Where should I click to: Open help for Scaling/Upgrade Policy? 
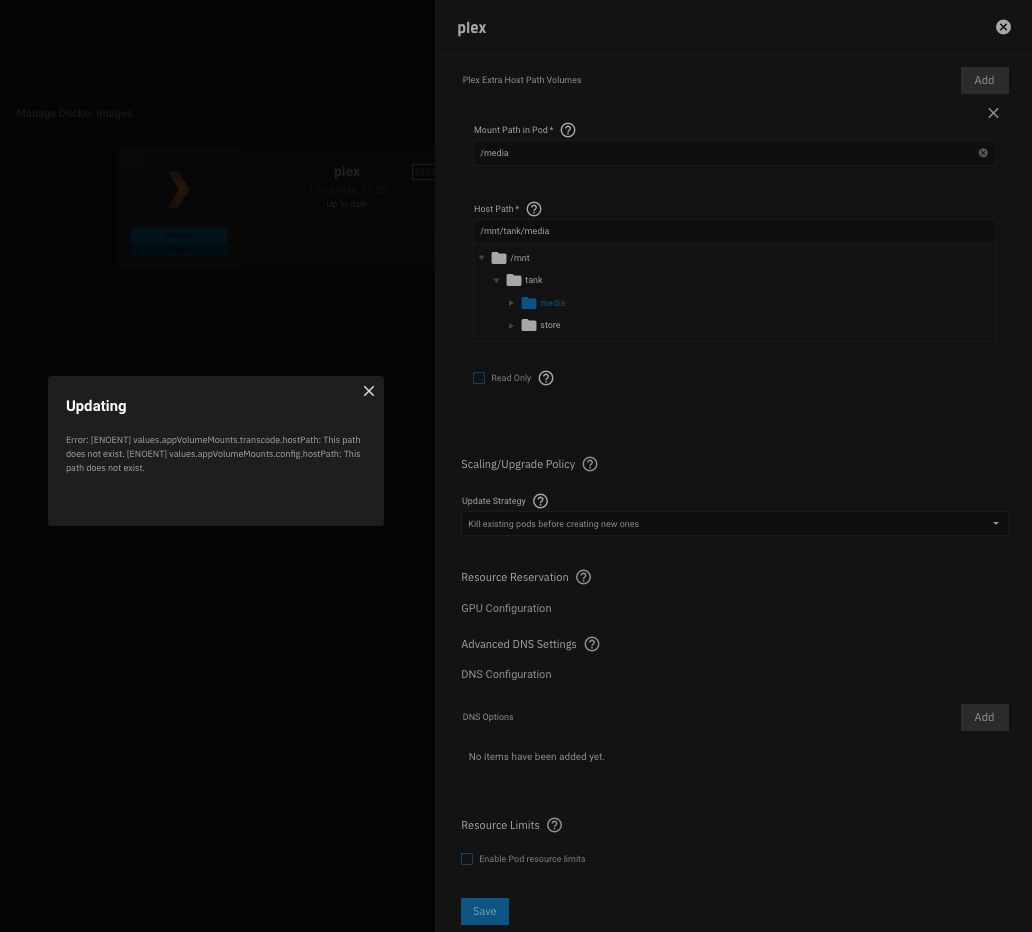(x=590, y=464)
